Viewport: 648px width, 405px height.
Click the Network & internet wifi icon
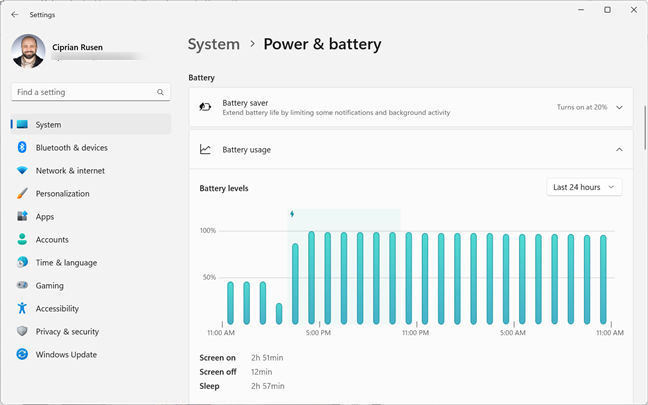pyautogui.click(x=22, y=171)
